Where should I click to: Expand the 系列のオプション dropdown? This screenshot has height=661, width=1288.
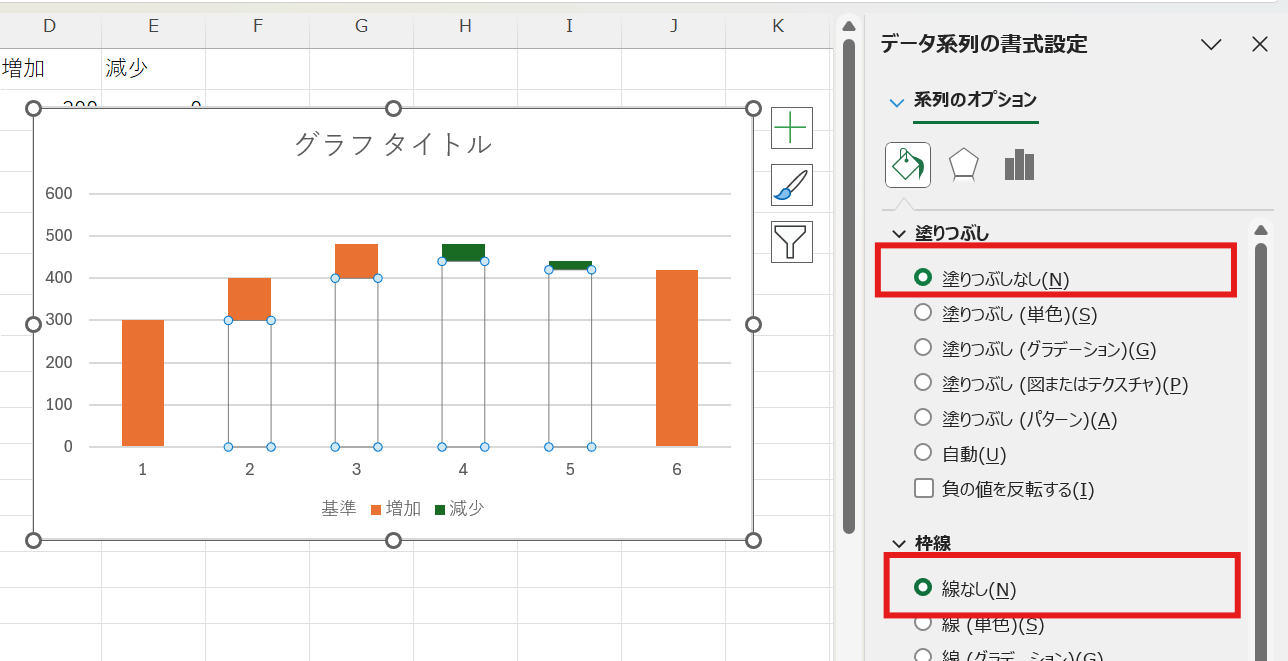click(896, 101)
